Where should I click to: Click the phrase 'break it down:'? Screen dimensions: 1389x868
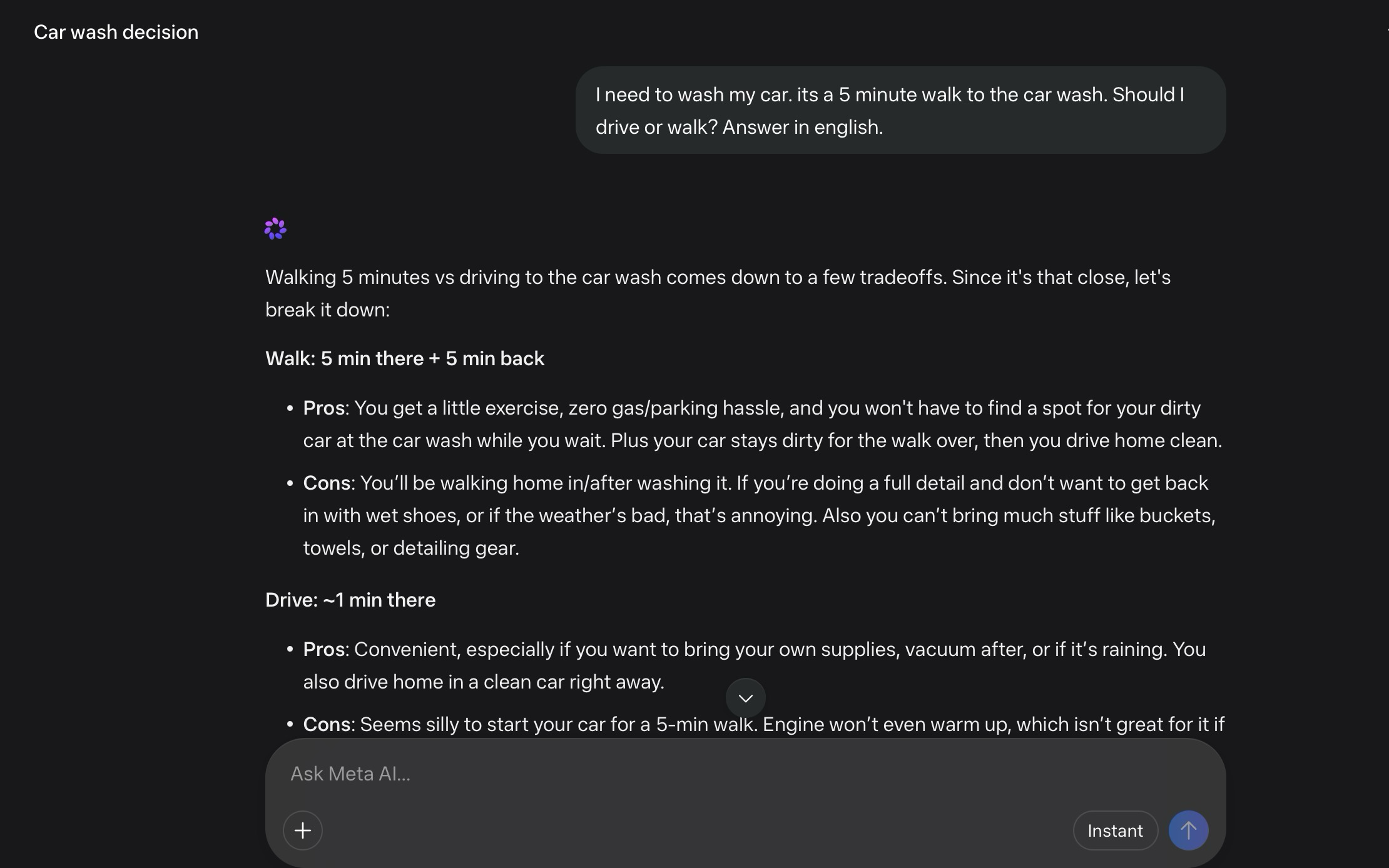tap(327, 310)
